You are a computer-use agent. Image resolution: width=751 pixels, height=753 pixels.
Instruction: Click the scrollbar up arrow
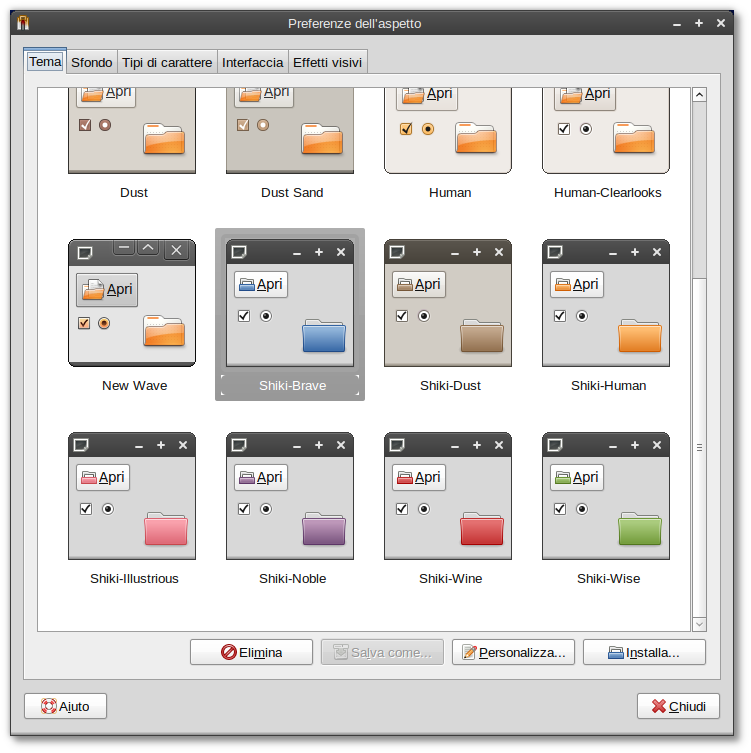pyautogui.click(x=700, y=95)
